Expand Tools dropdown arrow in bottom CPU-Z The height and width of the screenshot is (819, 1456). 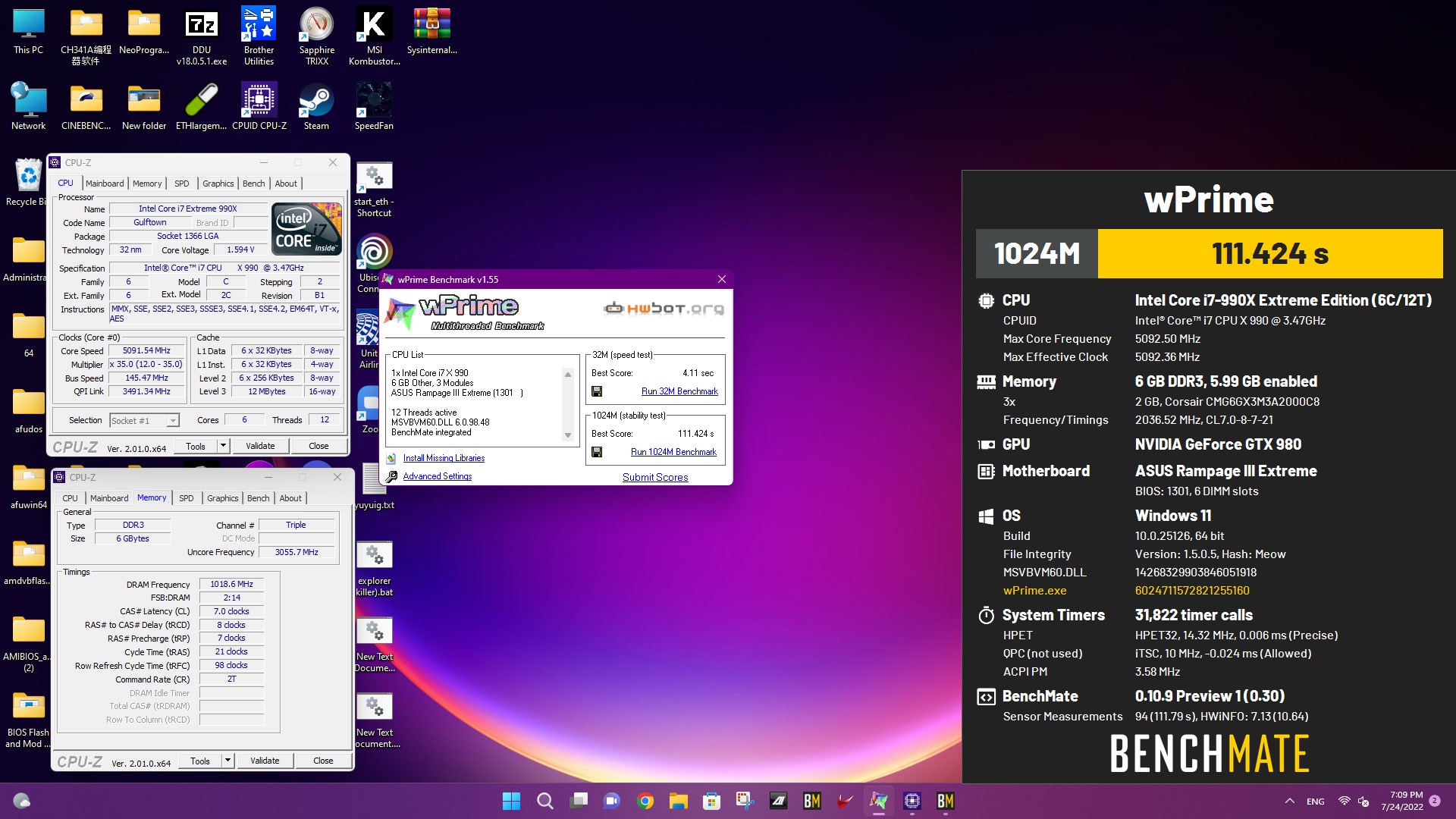point(227,761)
